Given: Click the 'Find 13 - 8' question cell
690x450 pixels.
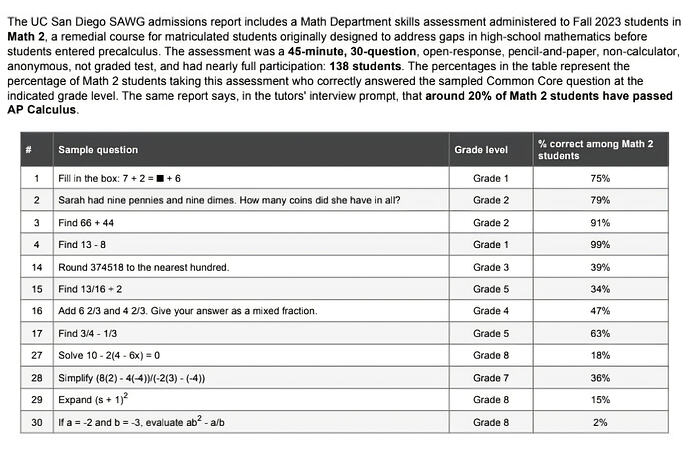Looking at the screenshot, I should 251,245.
